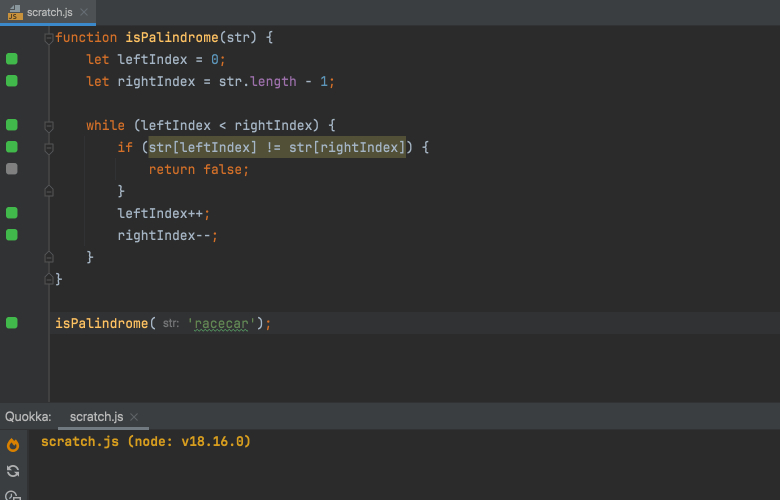Click the while keyword
This screenshot has width=780, height=500.
[x=105, y=125]
